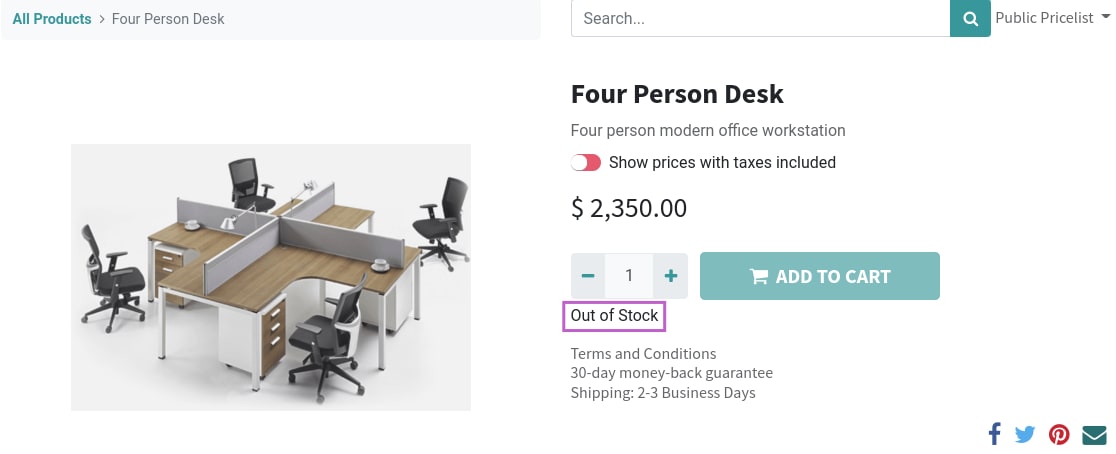Click the Out of Stock label
The width and height of the screenshot is (1116, 454).
(614, 315)
